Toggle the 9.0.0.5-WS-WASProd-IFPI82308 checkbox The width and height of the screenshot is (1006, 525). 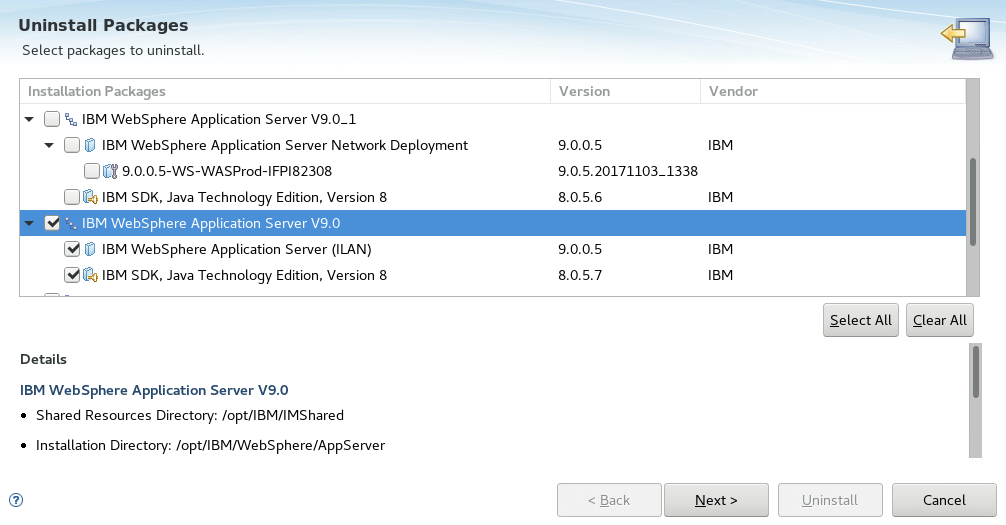[92, 171]
